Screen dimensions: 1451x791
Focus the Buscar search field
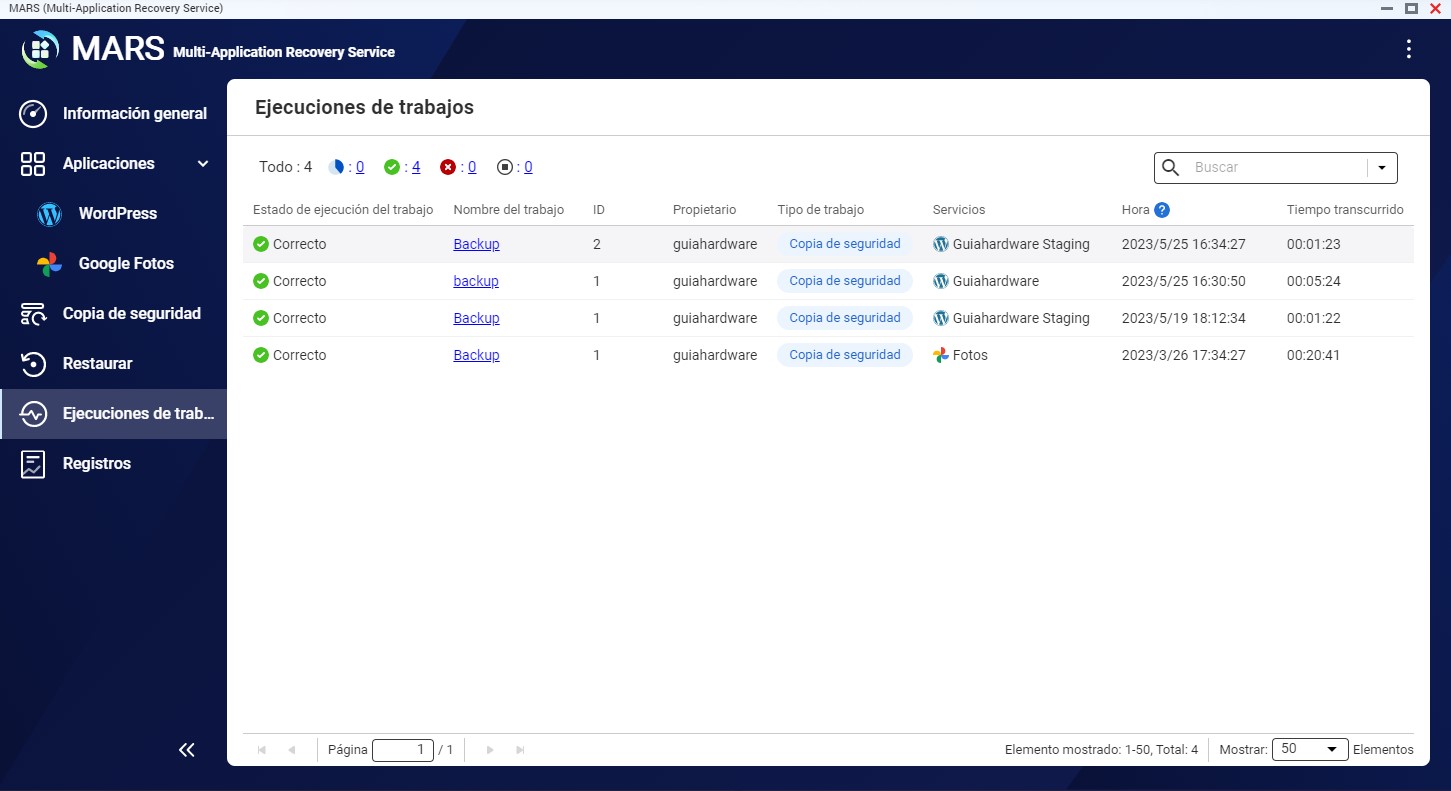tap(1275, 168)
